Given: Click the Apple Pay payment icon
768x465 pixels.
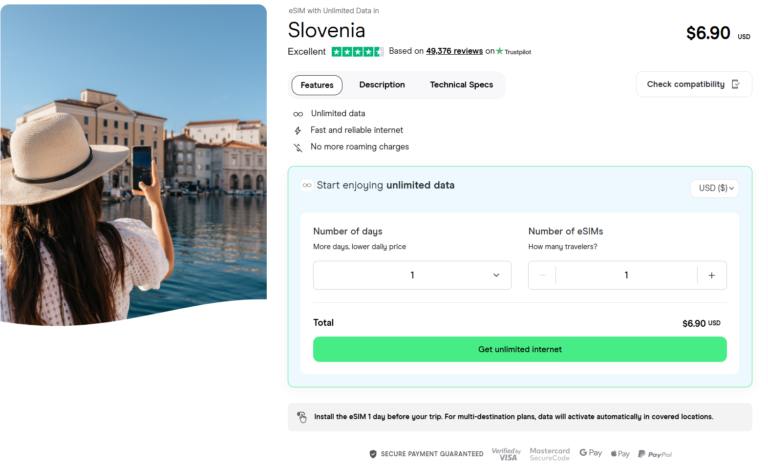Looking at the screenshot, I should pos(621,453).
